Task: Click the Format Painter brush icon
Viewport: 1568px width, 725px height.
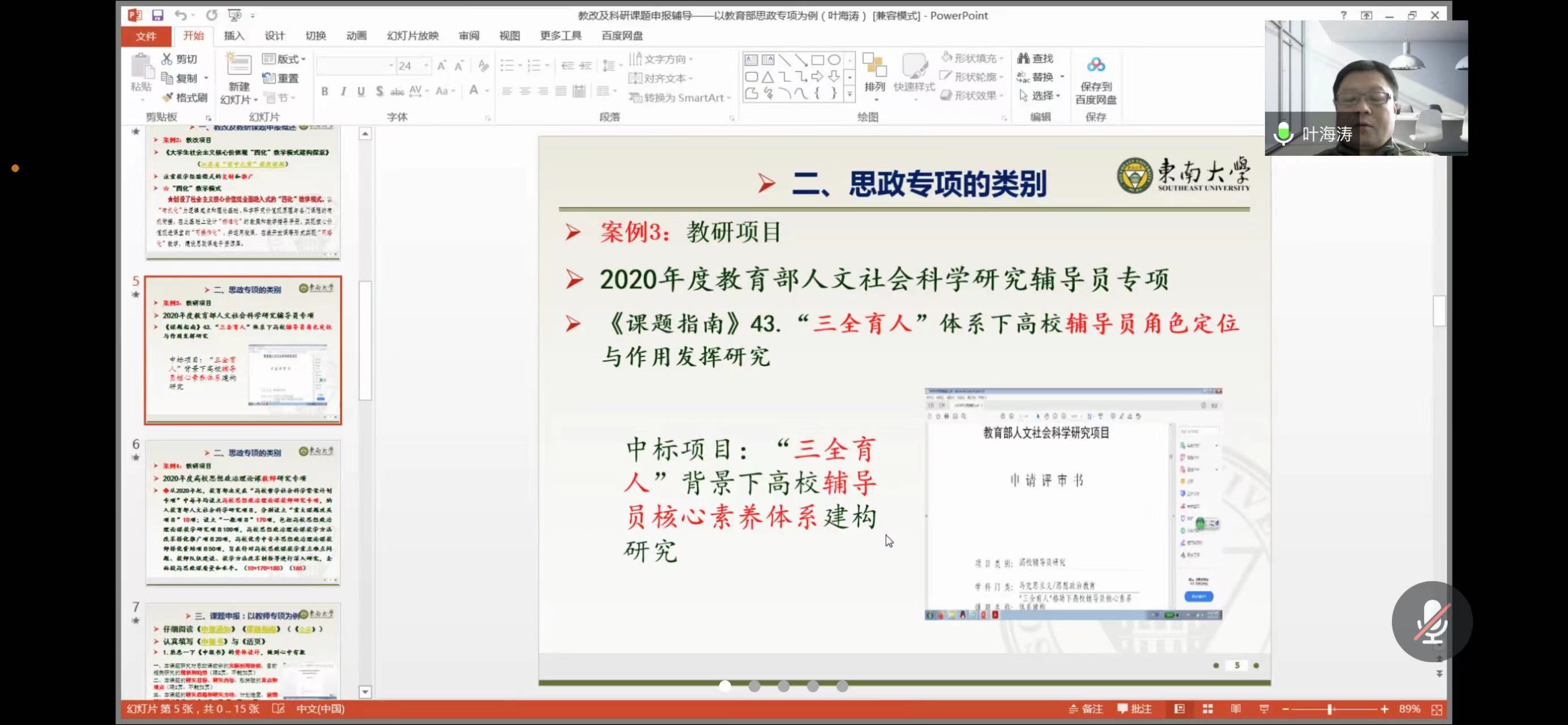Action: 168,97
